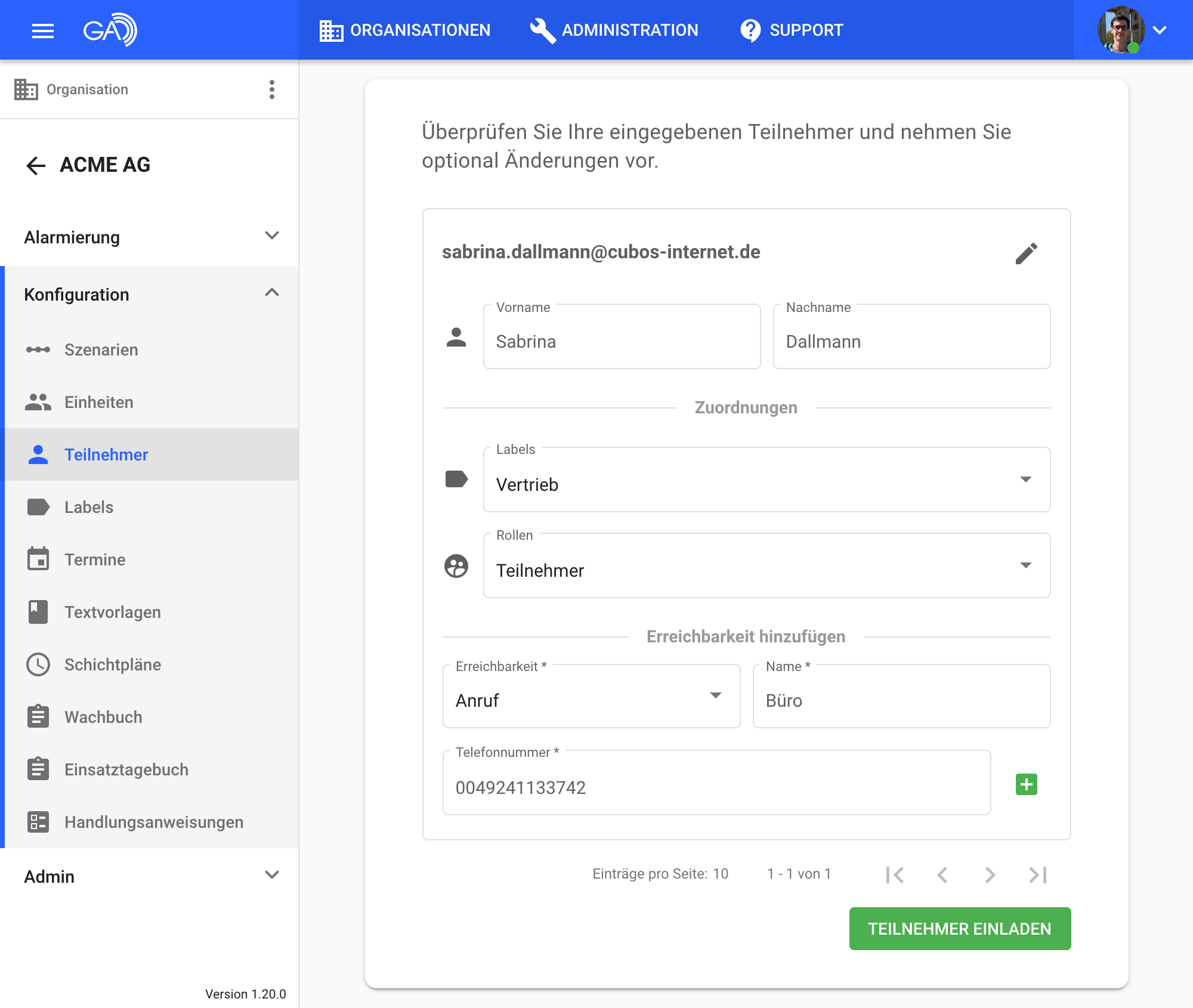This screenshot has width=1193, height=1008.
Task: Open the Organisationen top menu
Action: click(405, 30)
